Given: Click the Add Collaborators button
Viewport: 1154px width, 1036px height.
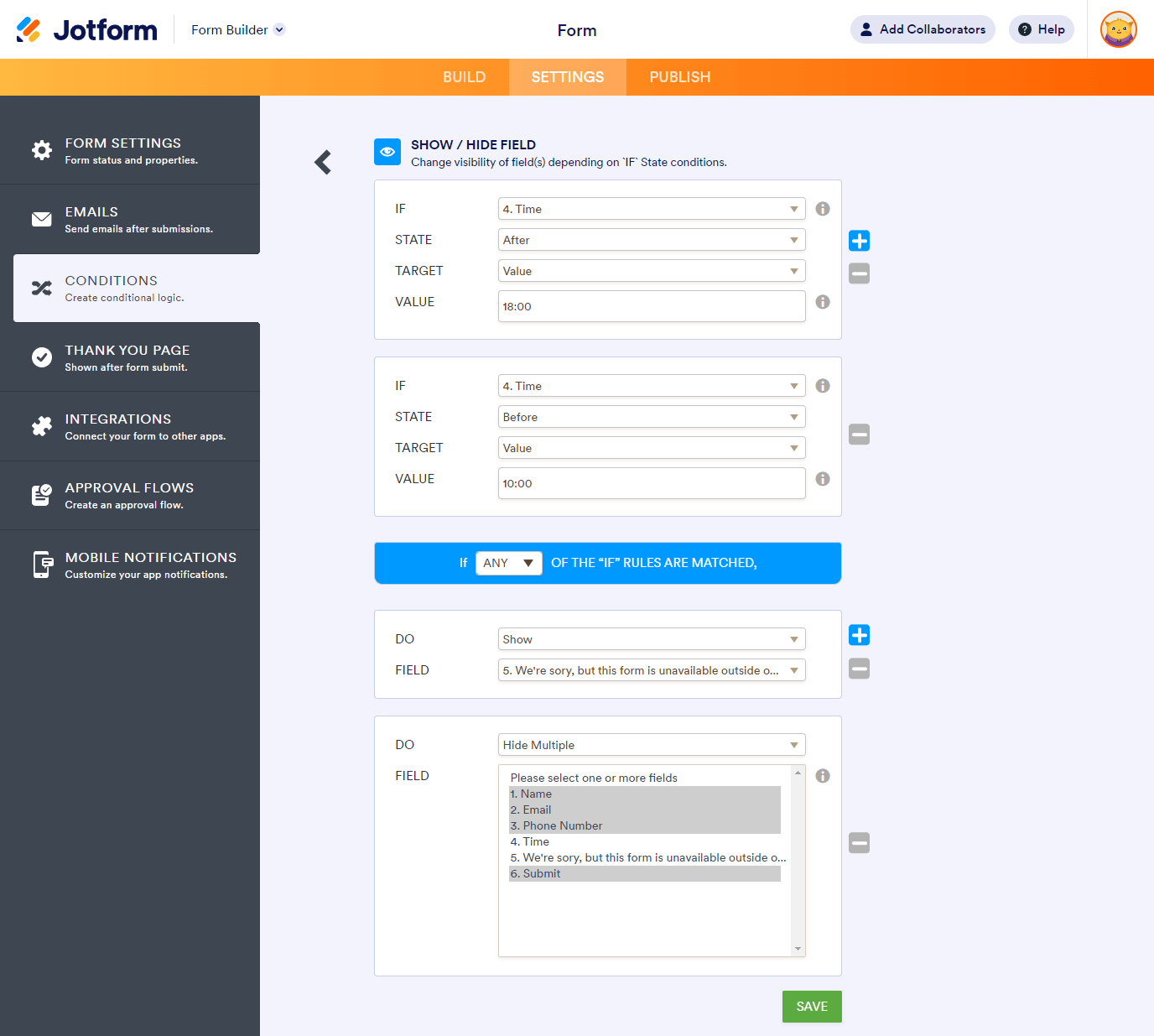Looking at the screenshot, I should 923,29.
